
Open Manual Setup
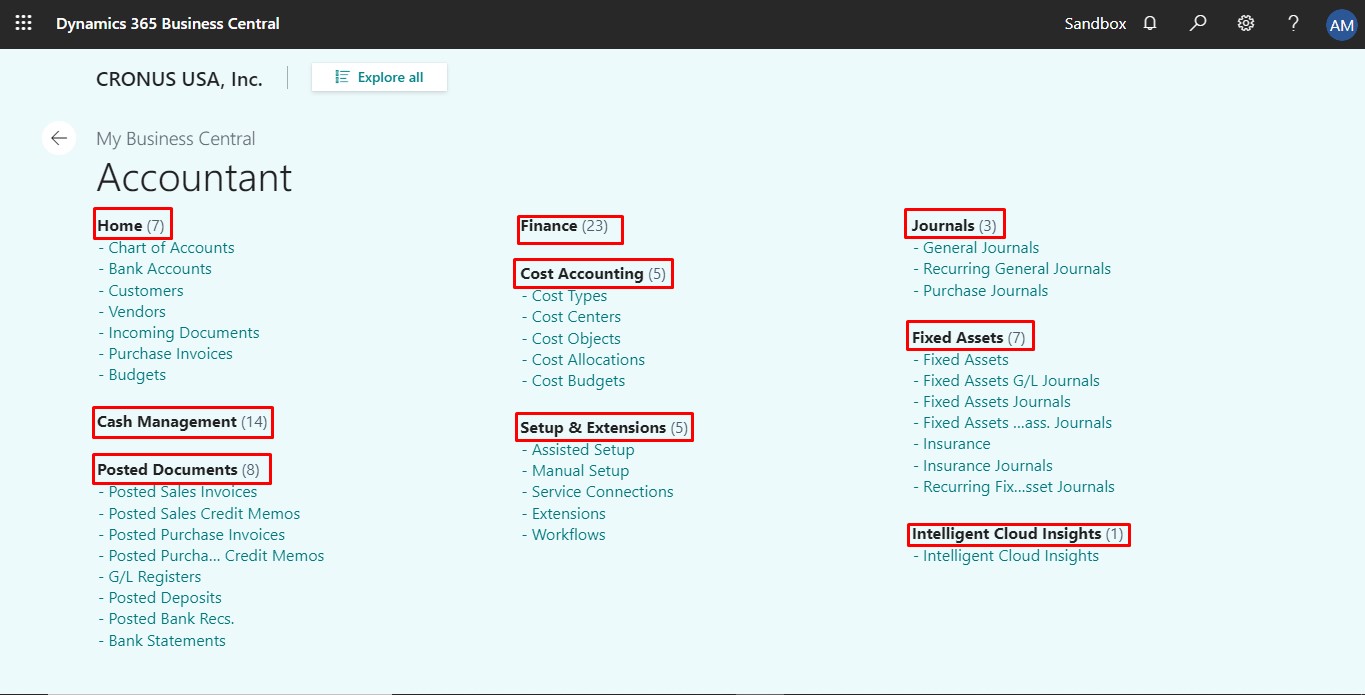pos(580,471)
